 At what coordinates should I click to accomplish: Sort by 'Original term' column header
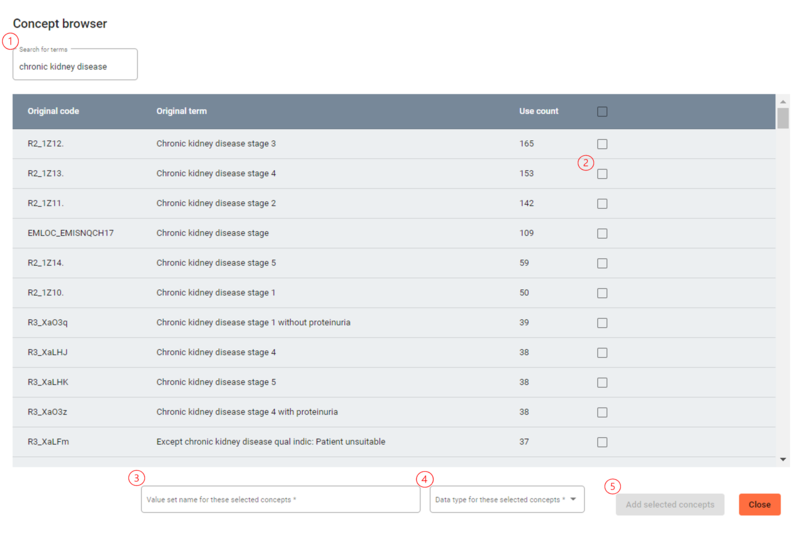[182, 111]
